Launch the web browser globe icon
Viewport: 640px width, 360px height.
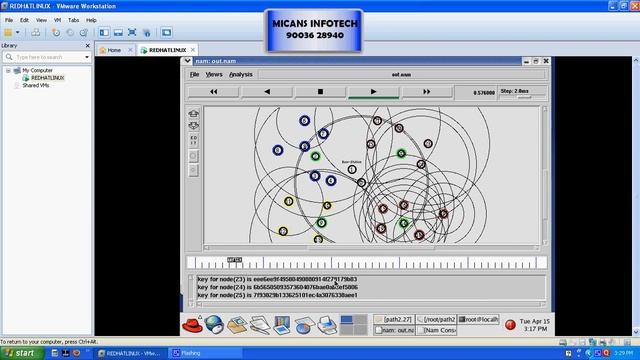click(x=214, y=325)
